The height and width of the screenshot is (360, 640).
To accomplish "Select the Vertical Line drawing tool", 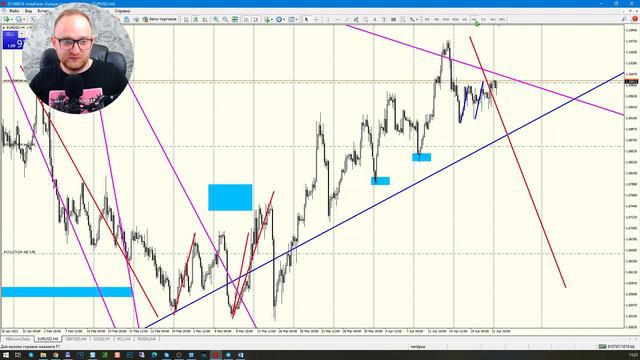I will tap(328, 19).
